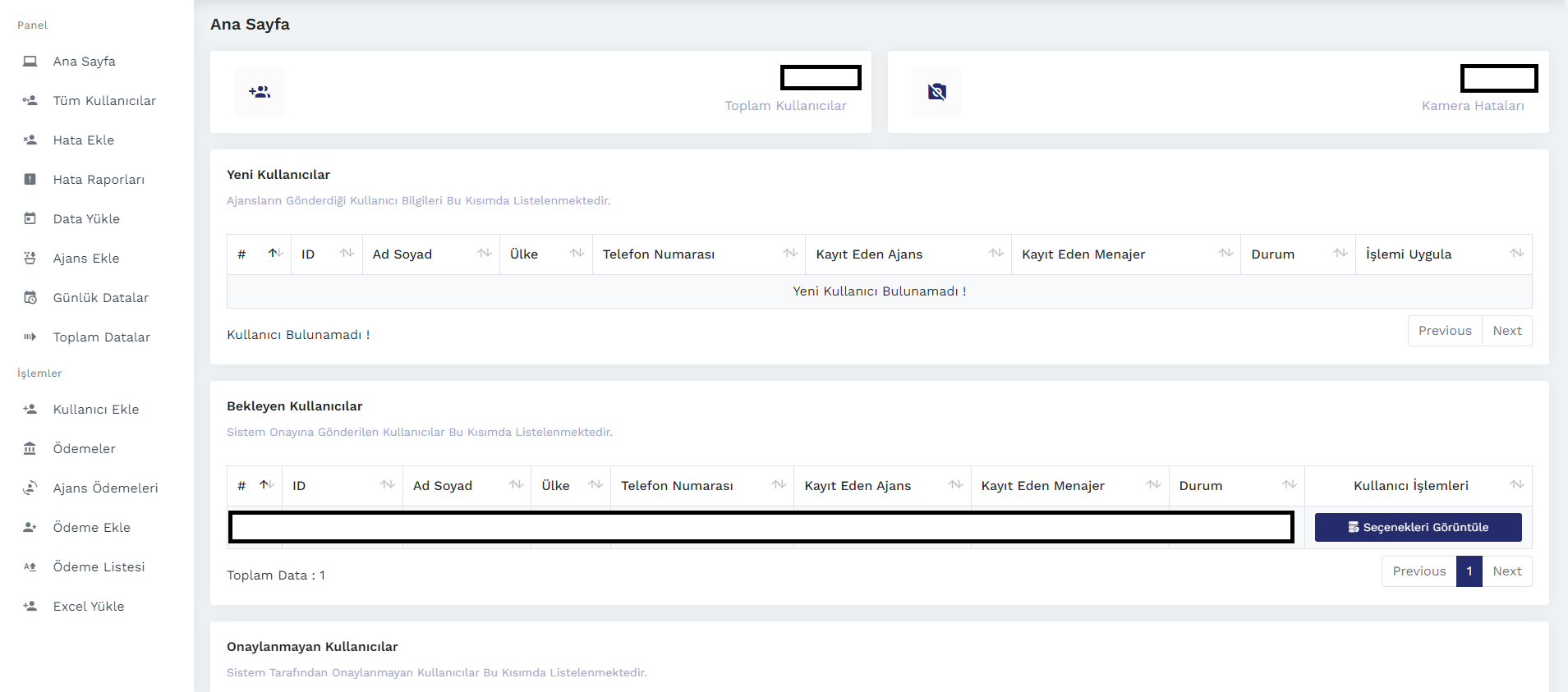Go to Toplam Datalar menu item
The width and height of the screenshot is (1568, 692).
[x=101, y=337]
